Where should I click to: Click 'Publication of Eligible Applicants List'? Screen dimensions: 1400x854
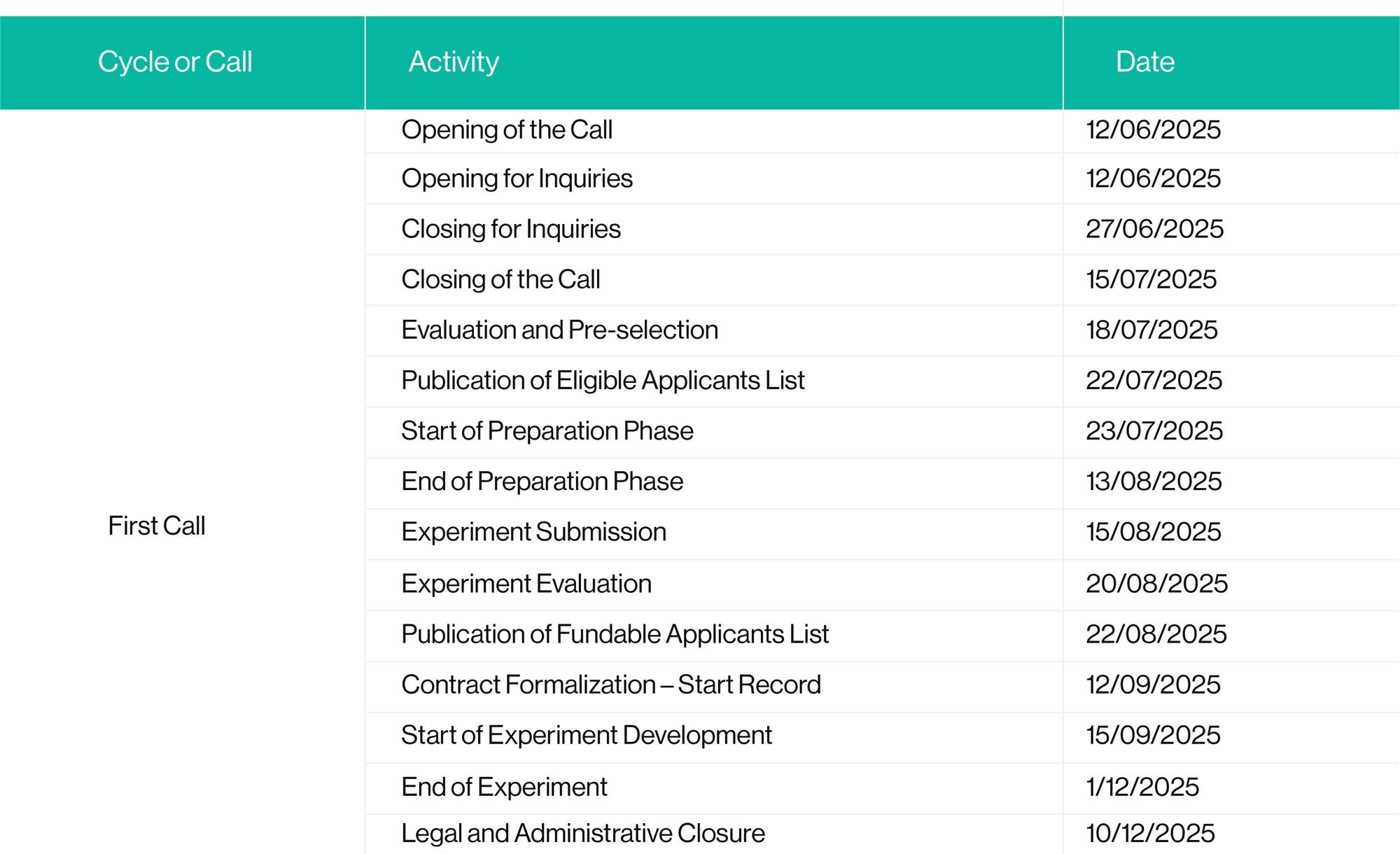coord(603,380)
